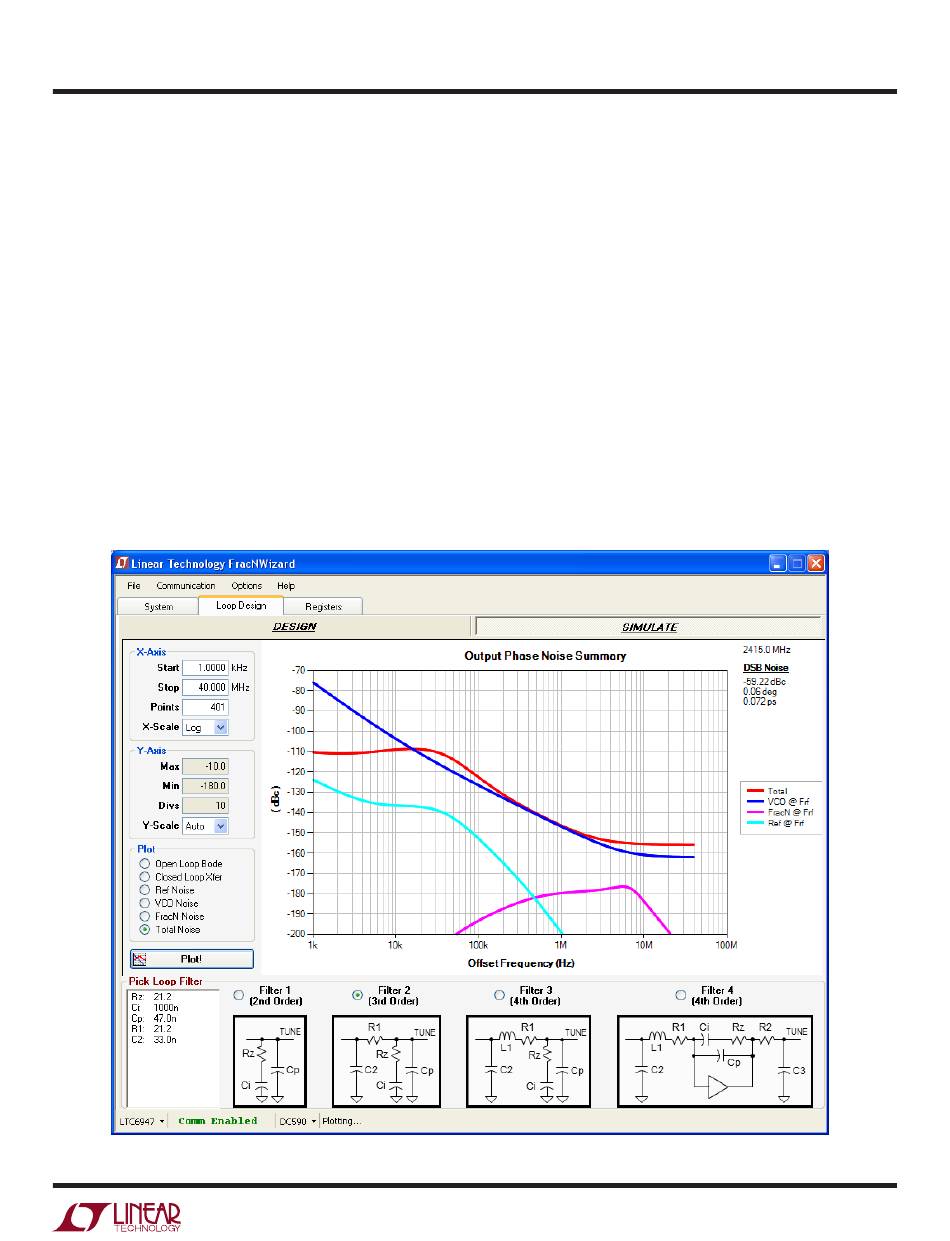
Task: Minimize the FracNWizard window
Action: [x=778, y=563]
